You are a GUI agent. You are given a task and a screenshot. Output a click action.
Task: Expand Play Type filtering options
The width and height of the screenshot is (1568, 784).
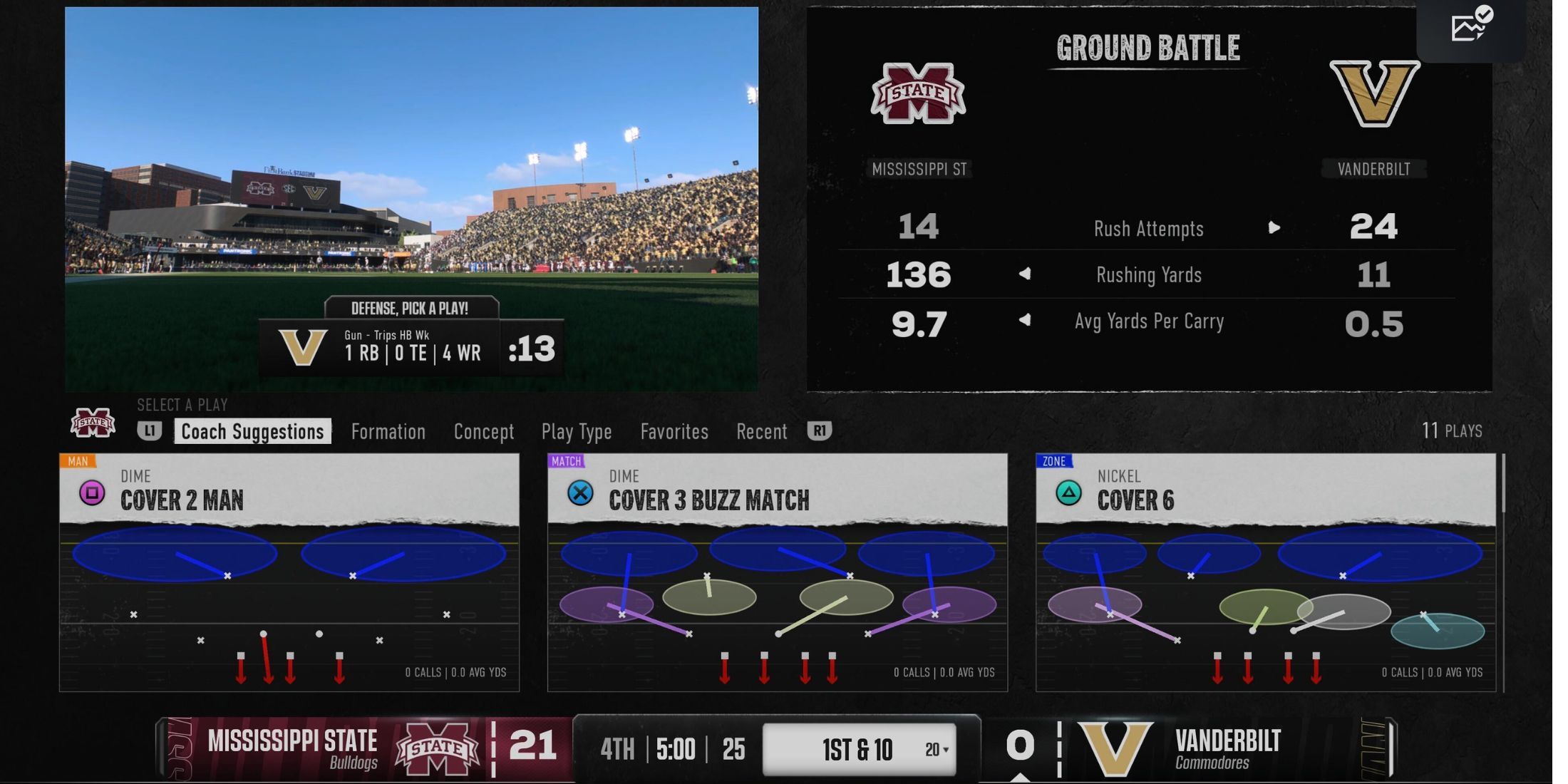[576, 431]
